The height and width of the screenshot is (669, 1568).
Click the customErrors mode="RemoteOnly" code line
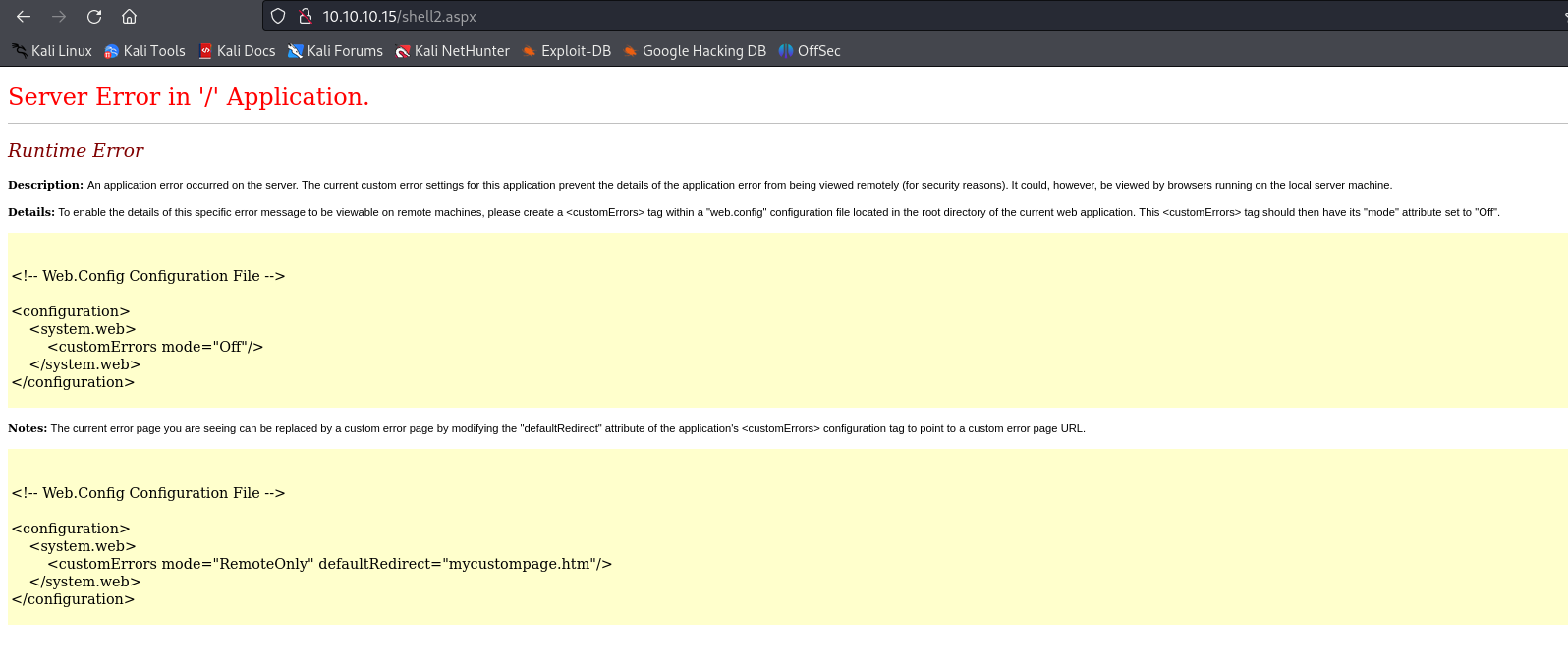point(329,564)
